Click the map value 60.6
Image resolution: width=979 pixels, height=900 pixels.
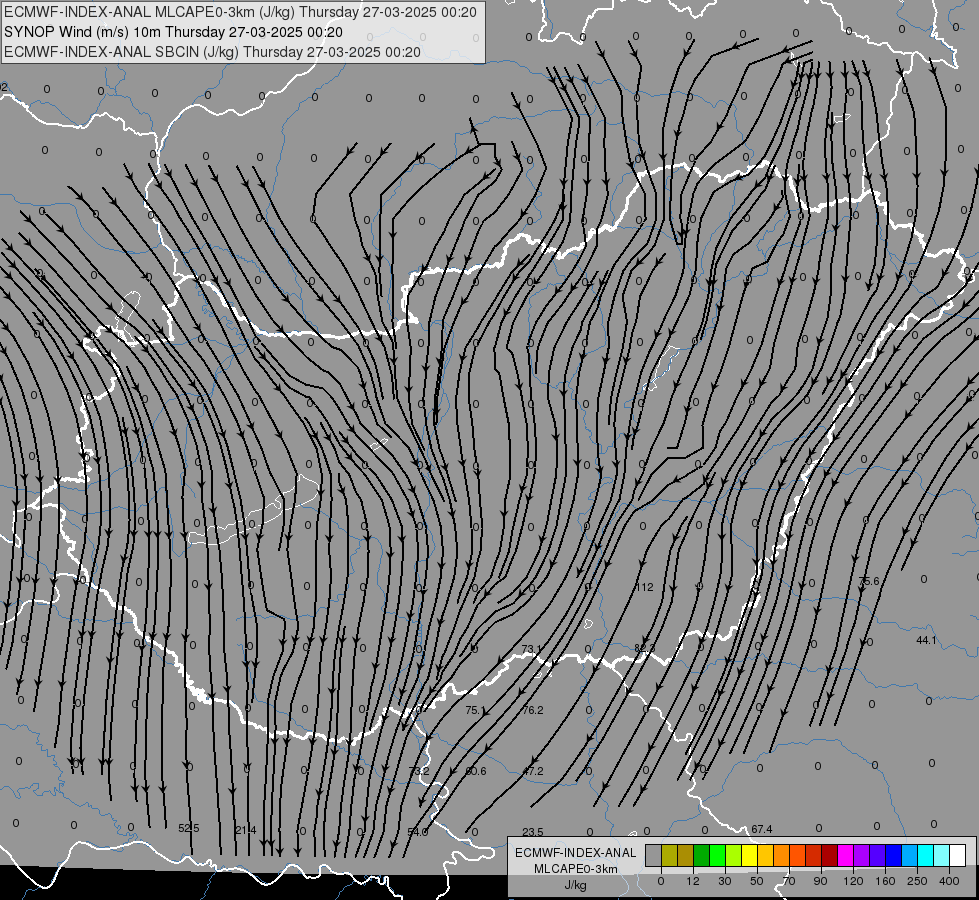(476, 771)
